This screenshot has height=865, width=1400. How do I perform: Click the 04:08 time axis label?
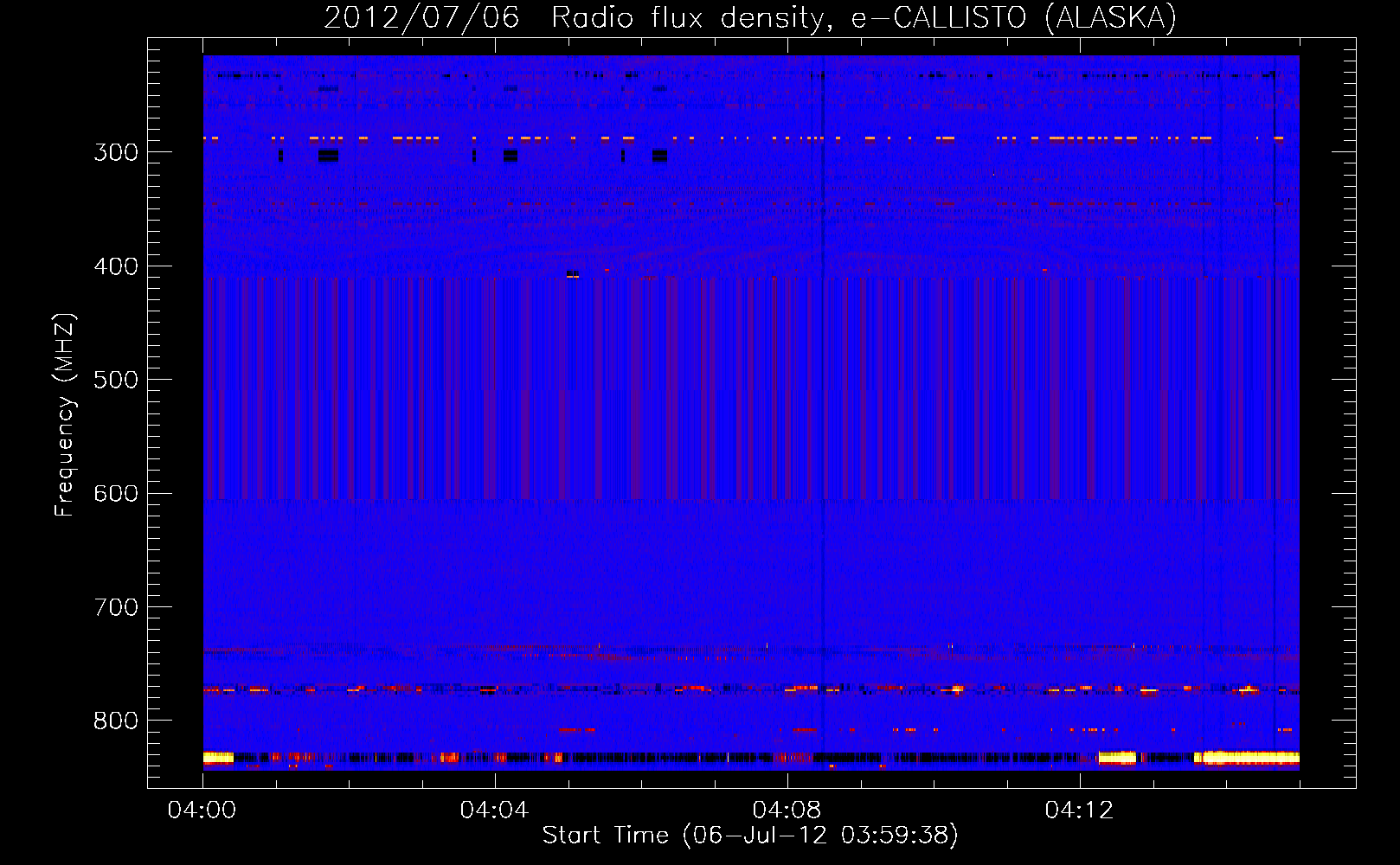click(x=787, y=811)
